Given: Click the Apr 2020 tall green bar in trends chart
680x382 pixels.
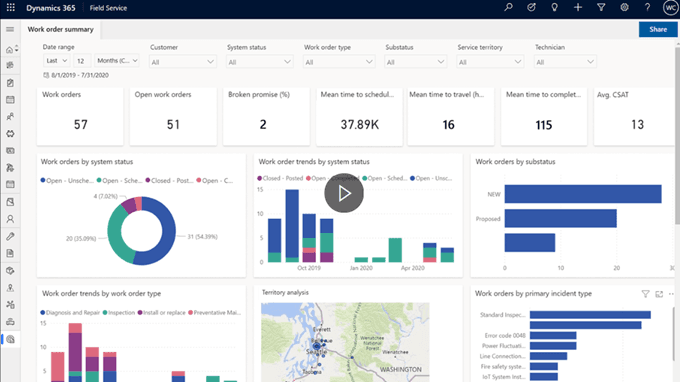Looking at the screenshot, I should tap(395, 250).
